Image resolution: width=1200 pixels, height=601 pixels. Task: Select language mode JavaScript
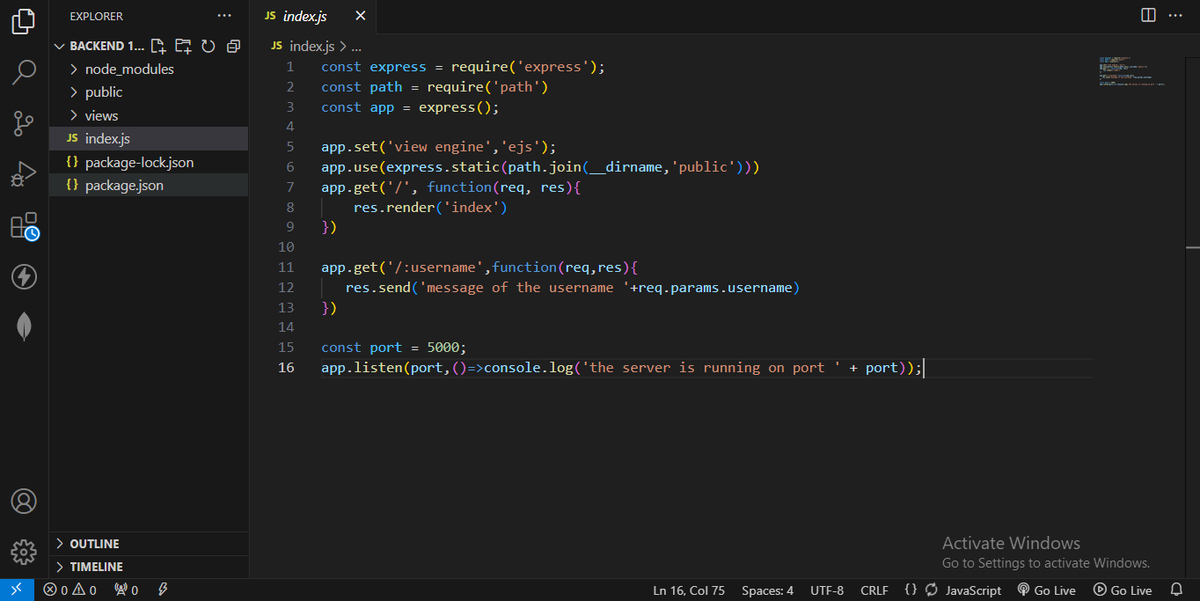pos(973,590)
